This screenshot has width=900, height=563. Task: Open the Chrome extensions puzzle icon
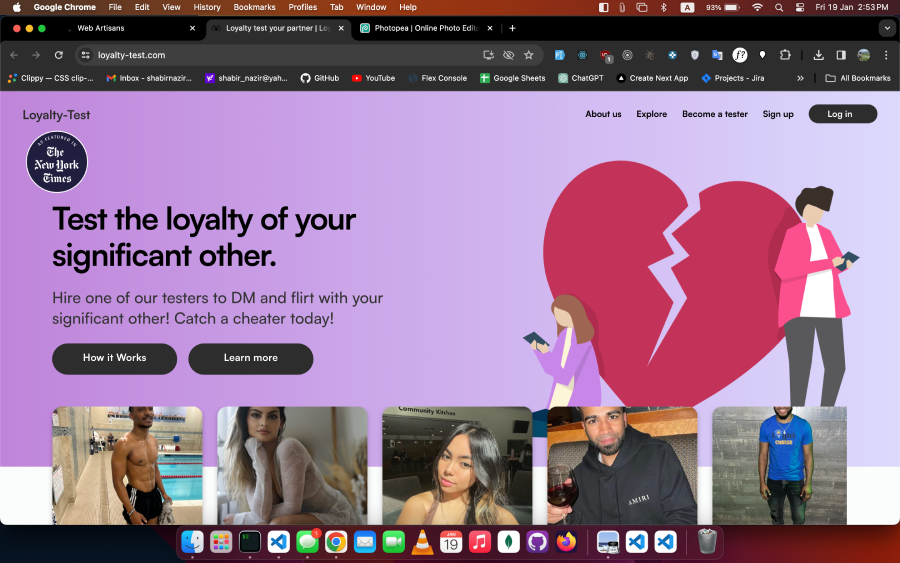(x=785, y=55)
